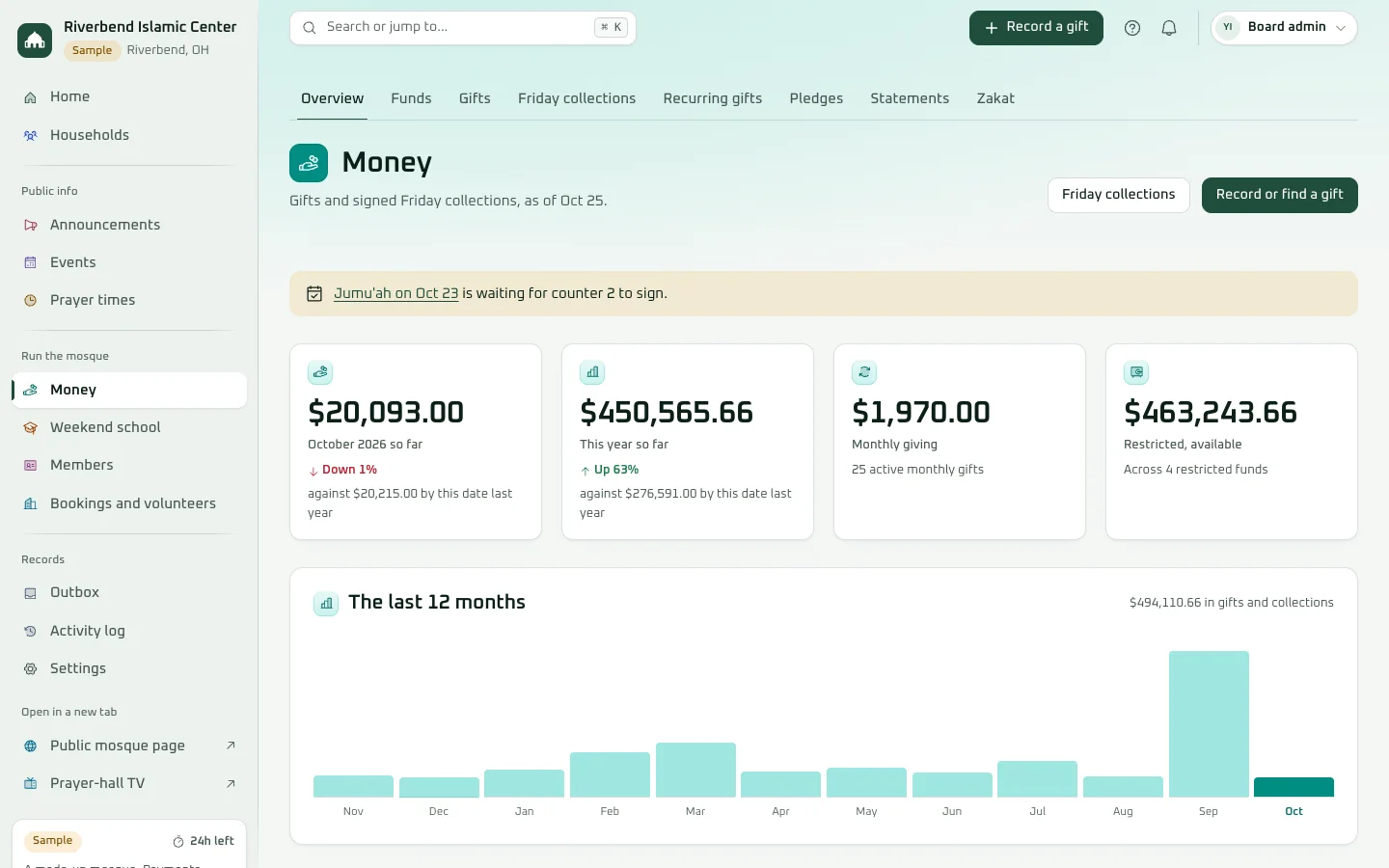Open the Members page
This screenshot has width=1389, height=868.
tap(129, 465)
